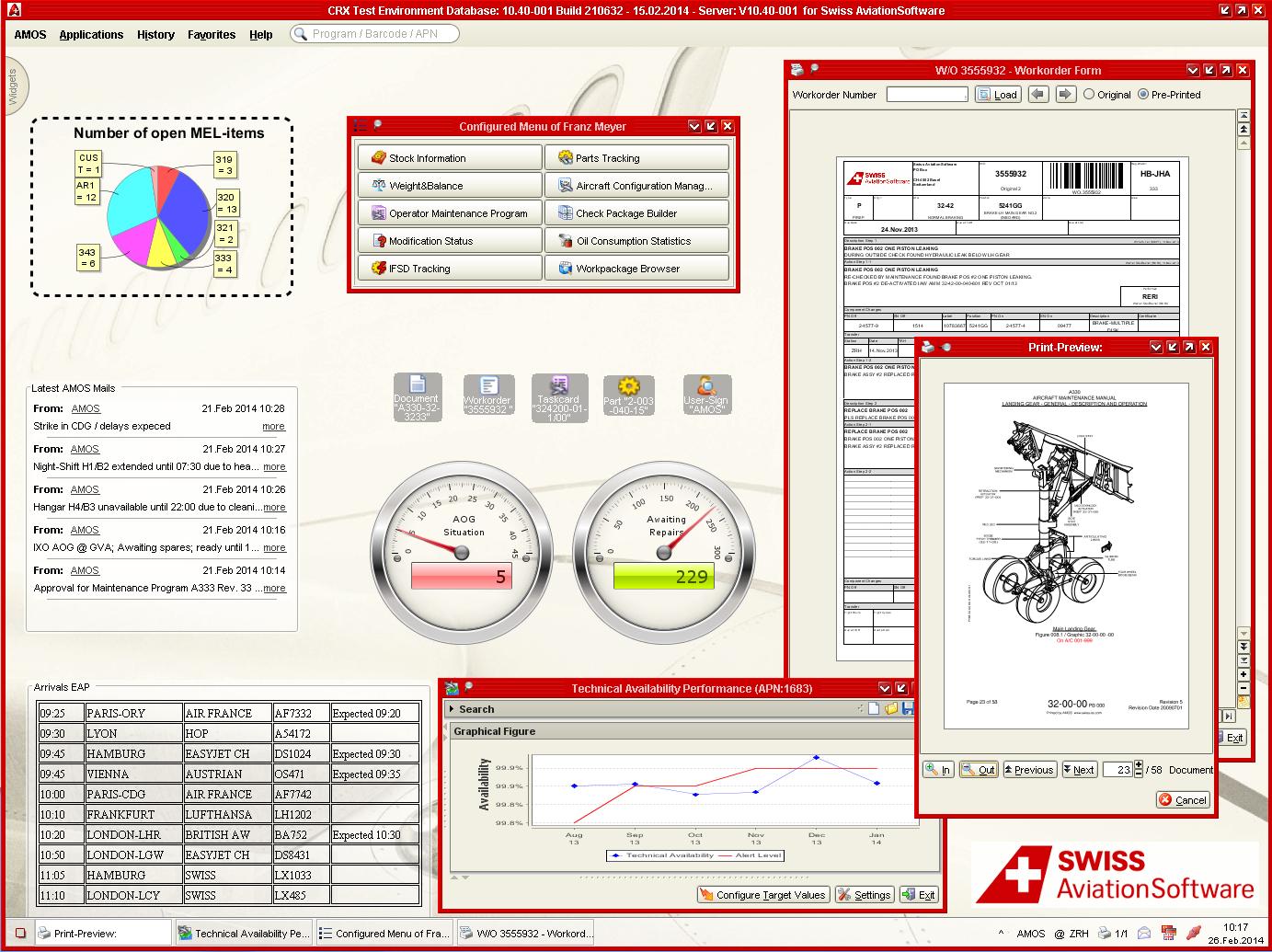Open the Workorder 3555932 desktop icon
This screenshot has height=952, width=1272.
pyautogui.click(x=488, y=396)
